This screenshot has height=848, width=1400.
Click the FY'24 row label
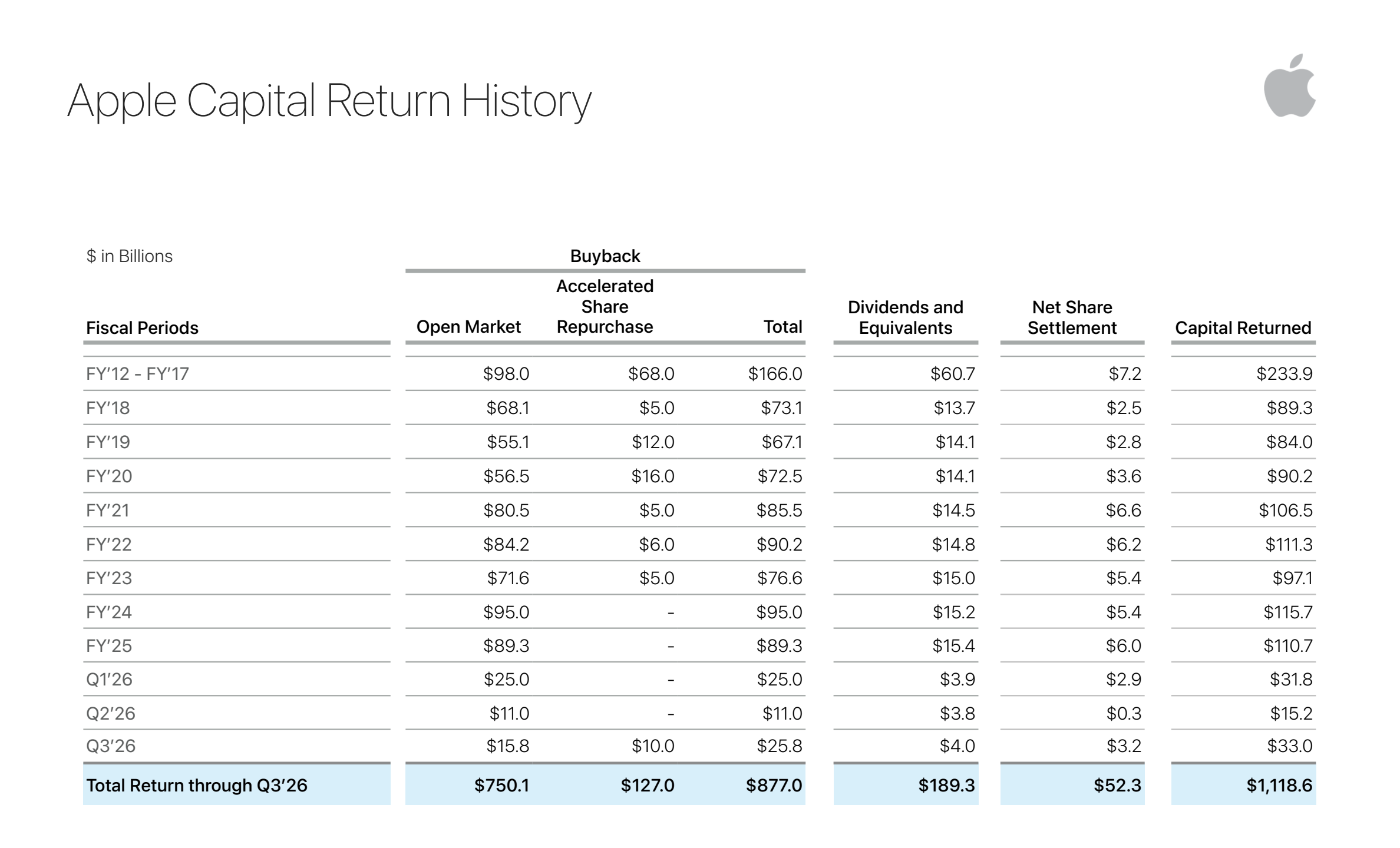109,612
